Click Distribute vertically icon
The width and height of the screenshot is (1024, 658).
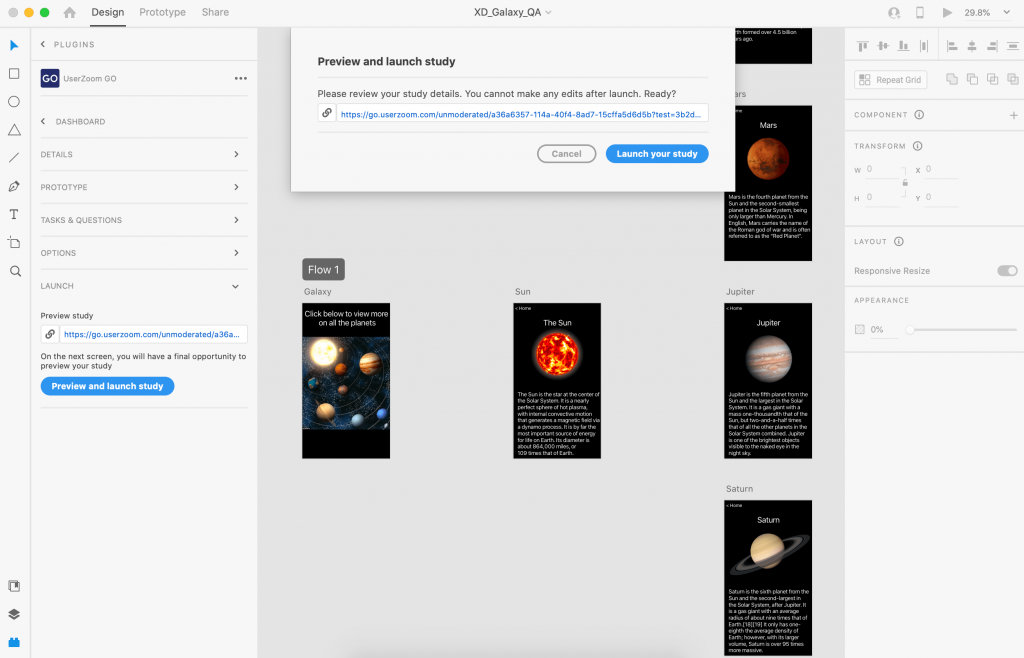[x=923, y=46]
